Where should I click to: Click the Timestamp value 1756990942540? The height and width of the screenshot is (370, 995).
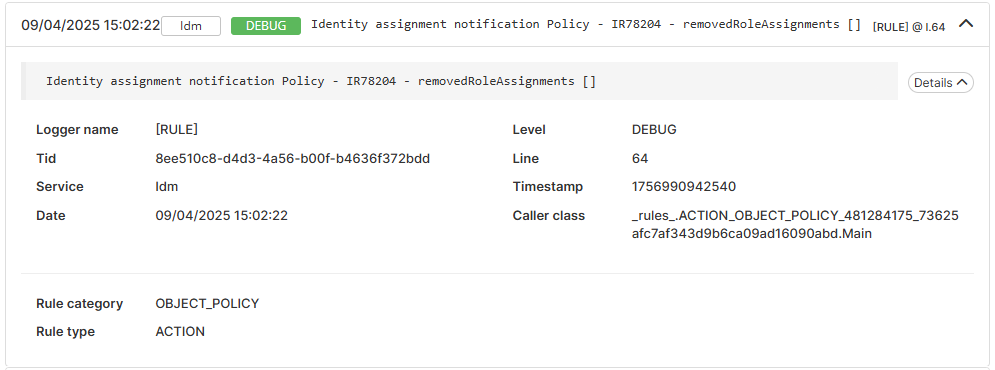(x=684, y=187)
